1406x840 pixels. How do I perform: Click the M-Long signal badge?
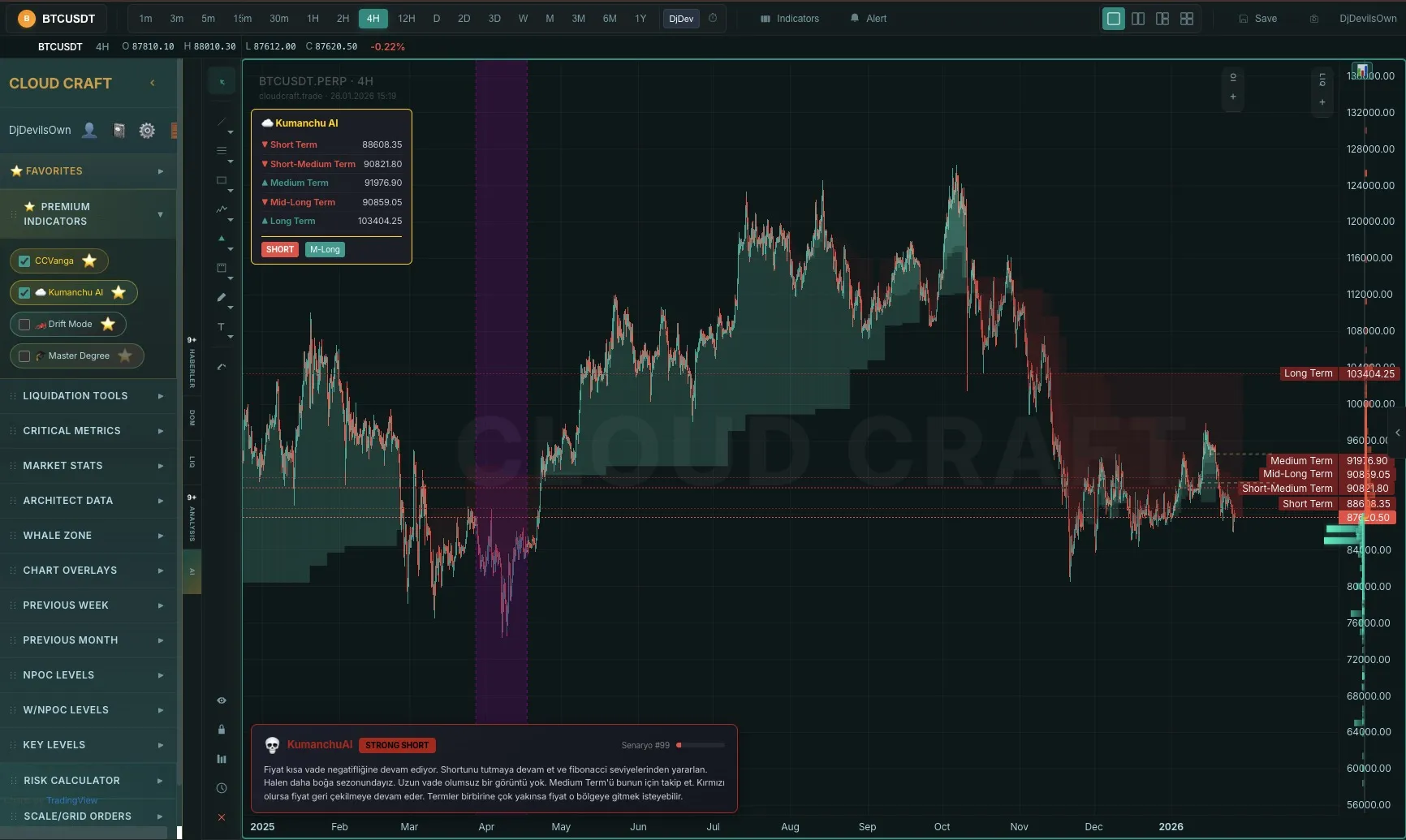point(325,250)
